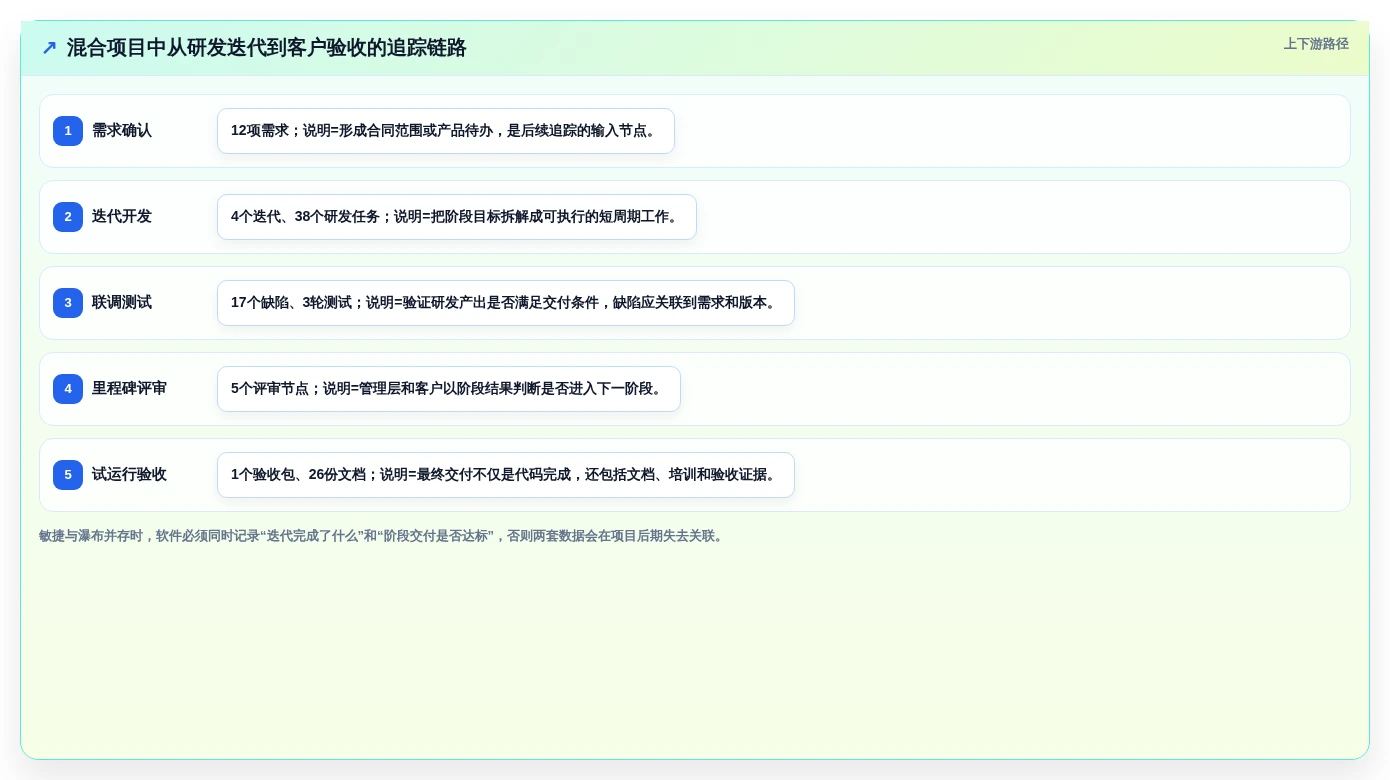Open the 17个缺陷、3轮测试 description box

506,303
